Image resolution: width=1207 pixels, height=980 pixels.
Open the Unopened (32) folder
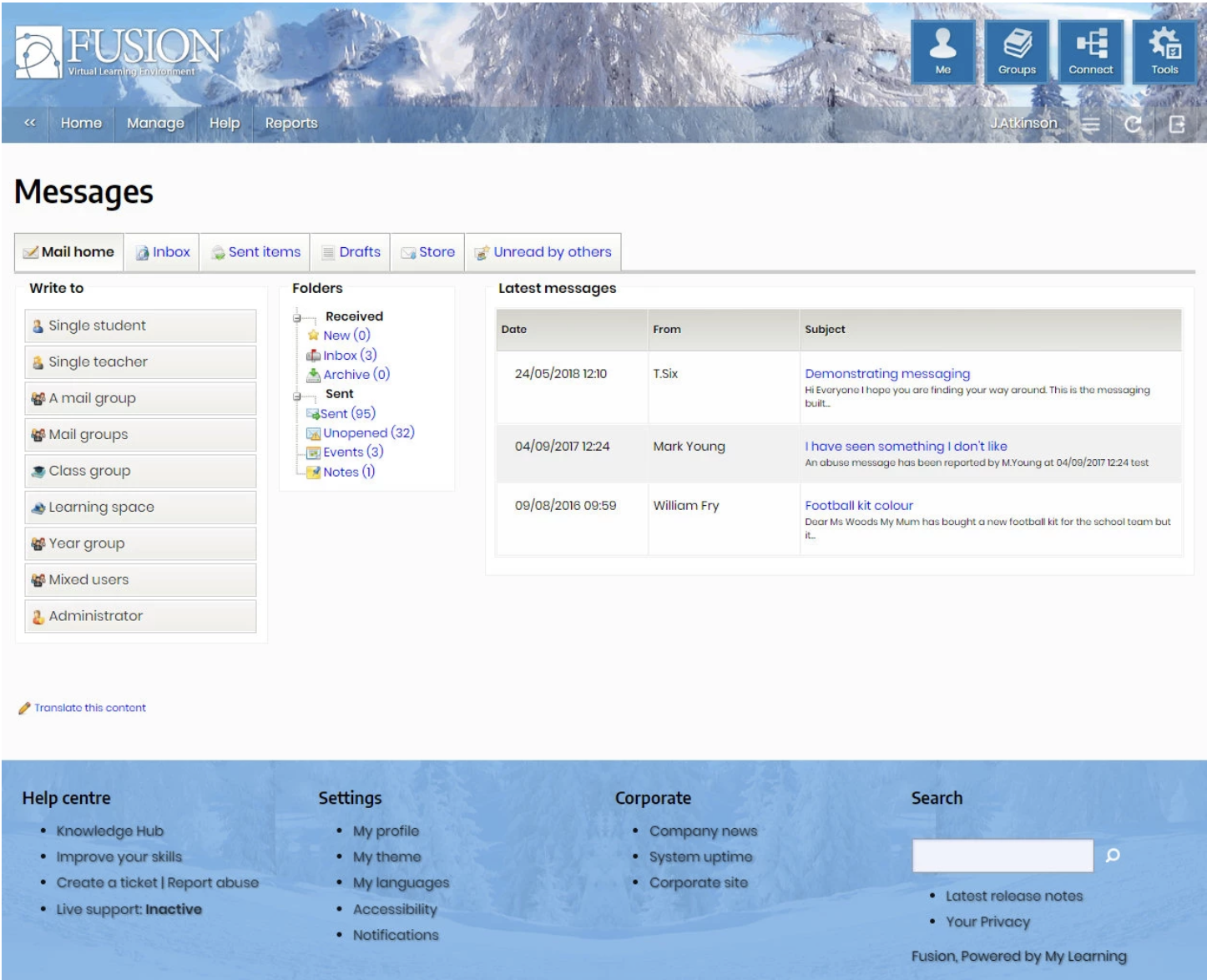coord(368,432)
